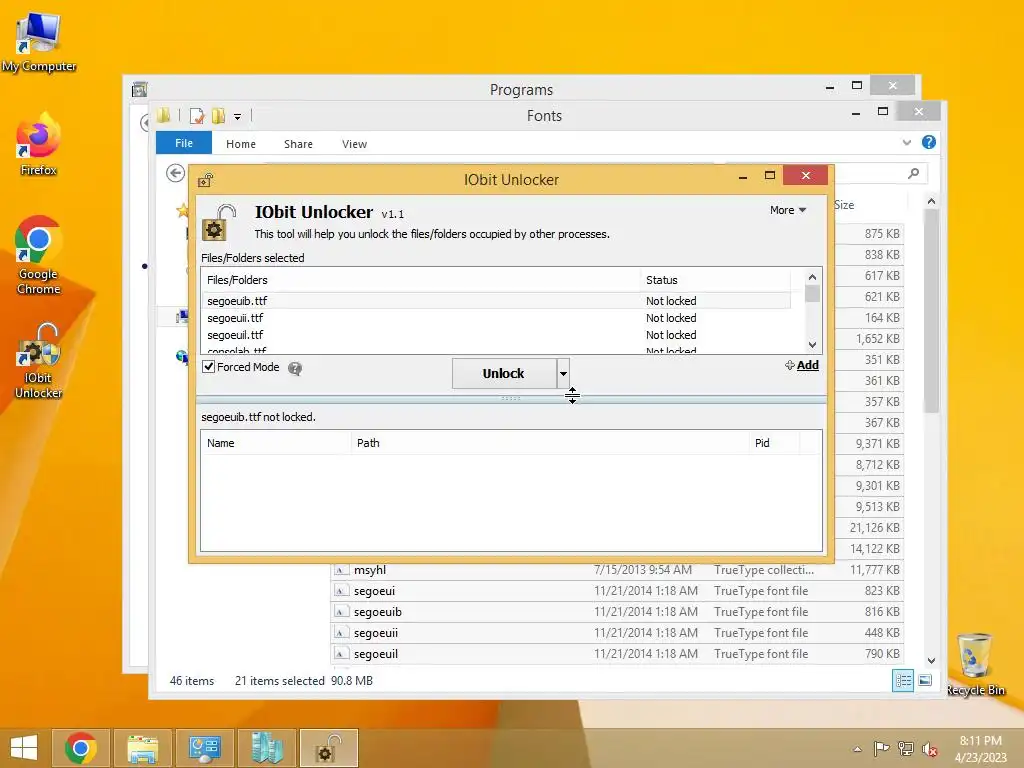The height and width of the screenshot is (768, 1024).
Task: Minimize the IObit Unlocker window
Action: tap(743, 177)
